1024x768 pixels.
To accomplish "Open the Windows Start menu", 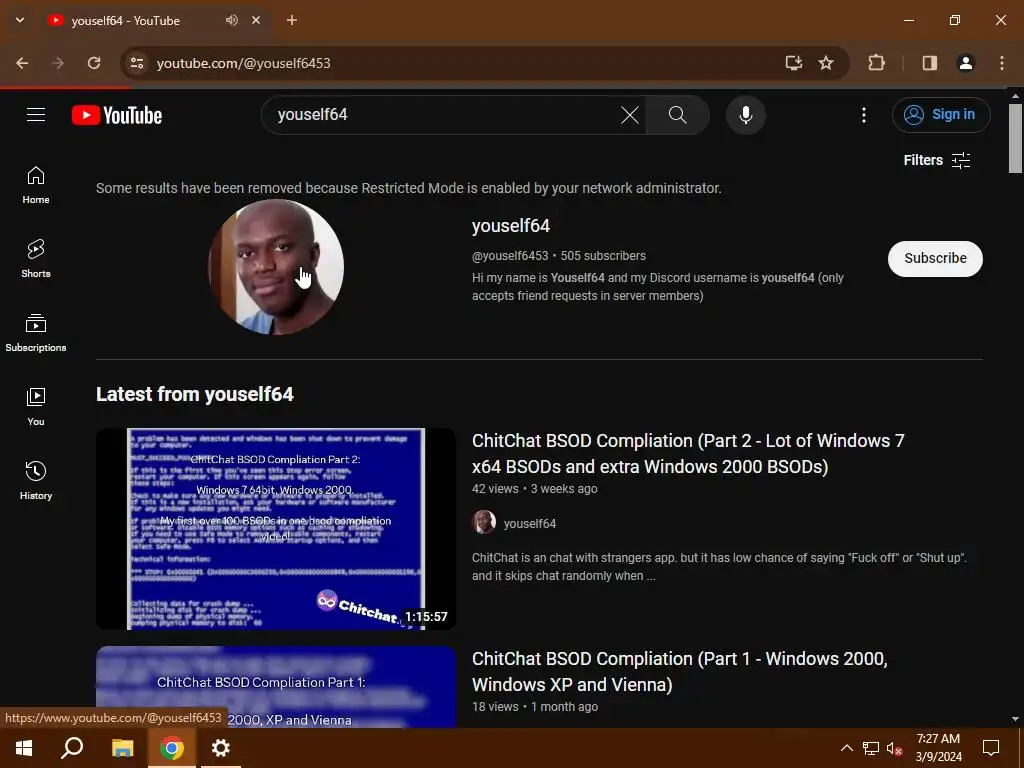I will (24, 748).
